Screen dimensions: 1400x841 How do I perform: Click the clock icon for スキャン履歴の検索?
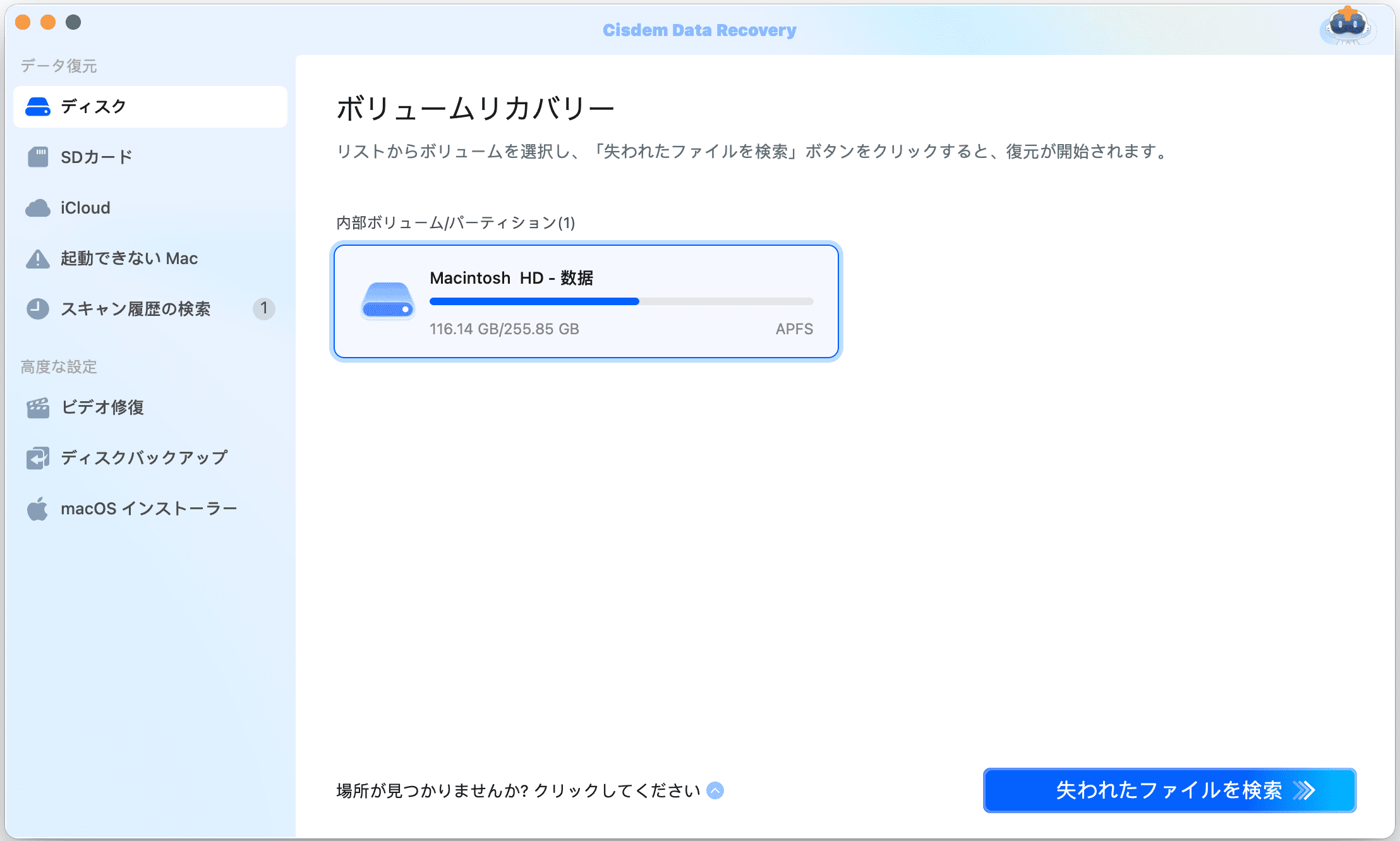pos(38,309)
